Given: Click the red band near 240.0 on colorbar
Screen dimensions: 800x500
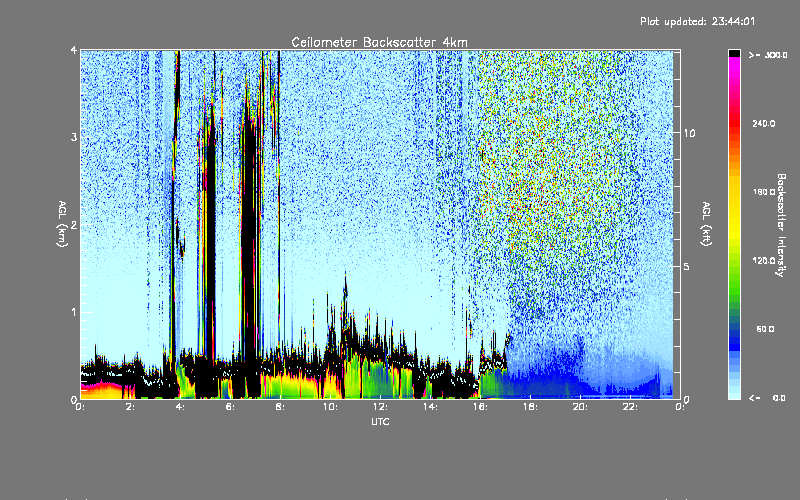Looking at the screenshot, I should pos(734,124).
